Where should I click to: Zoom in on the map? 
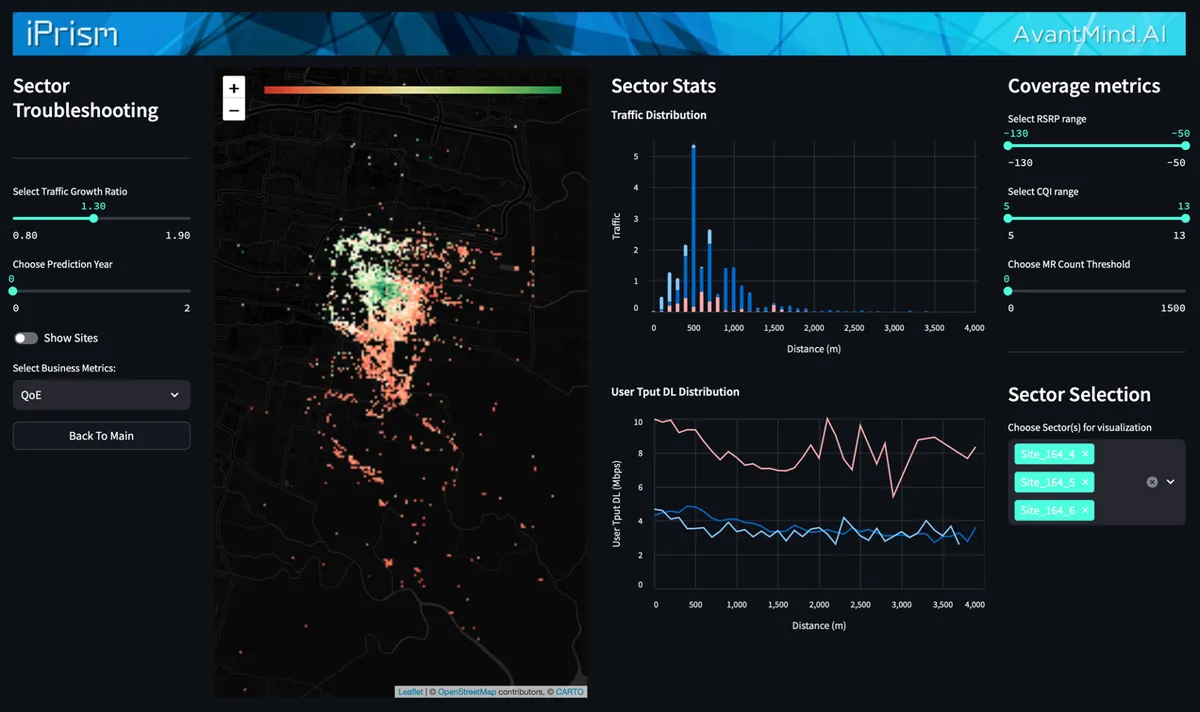(x=233, y=88)
